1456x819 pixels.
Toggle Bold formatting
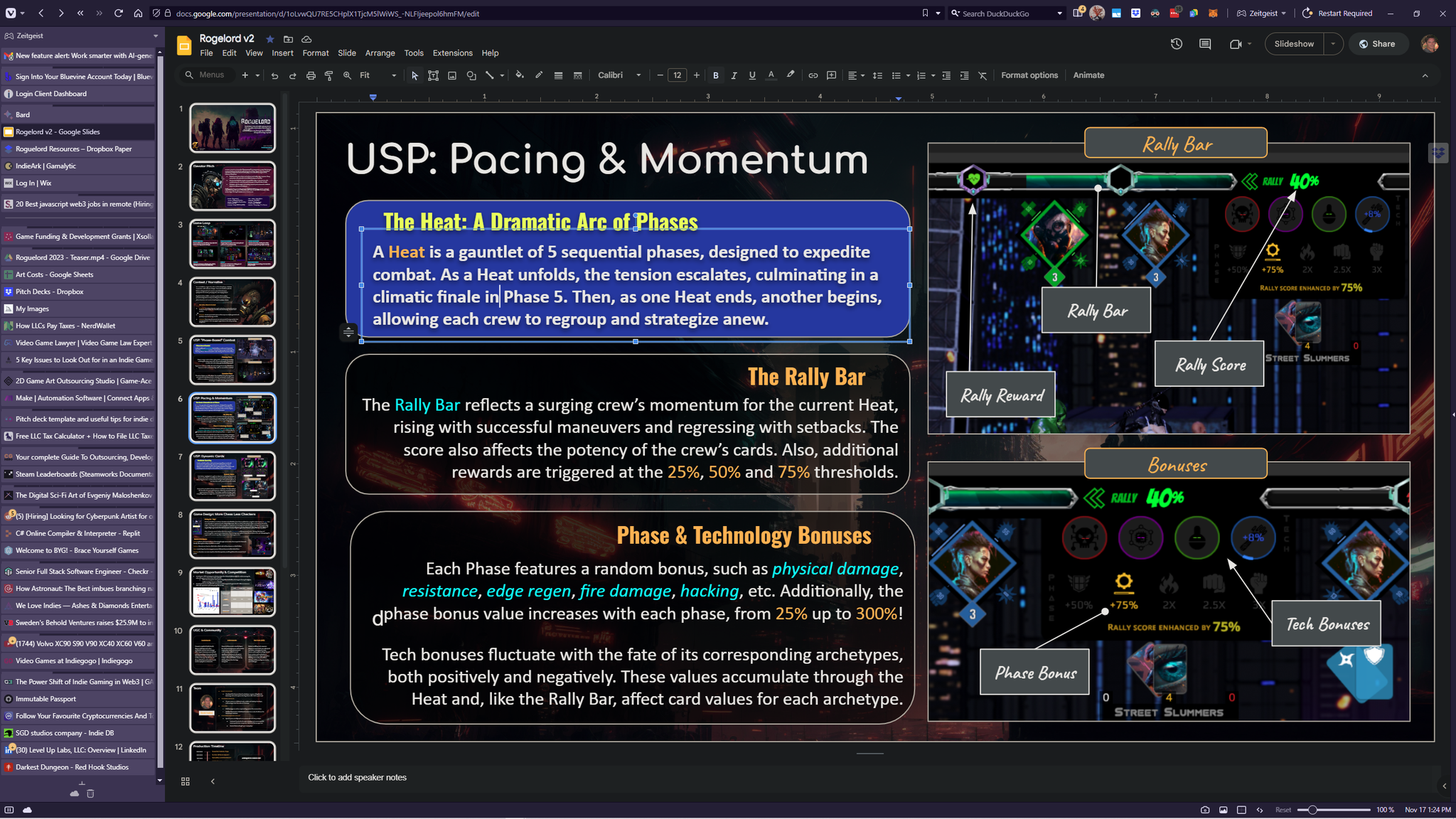pos(716,75)
